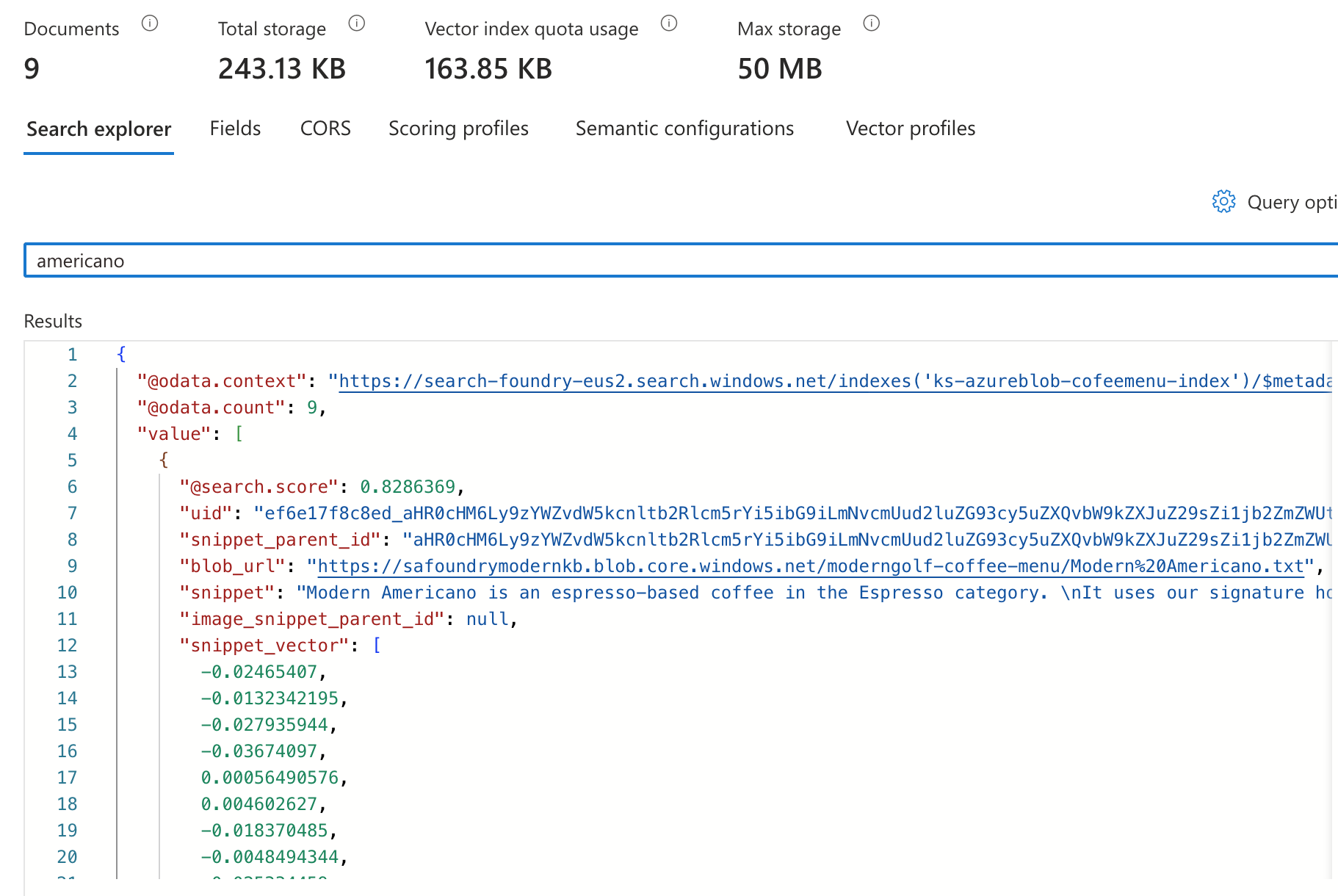The height and width of the screenshot is (896, 1338).
Task: Click the Query options label
Action: 1291,202
